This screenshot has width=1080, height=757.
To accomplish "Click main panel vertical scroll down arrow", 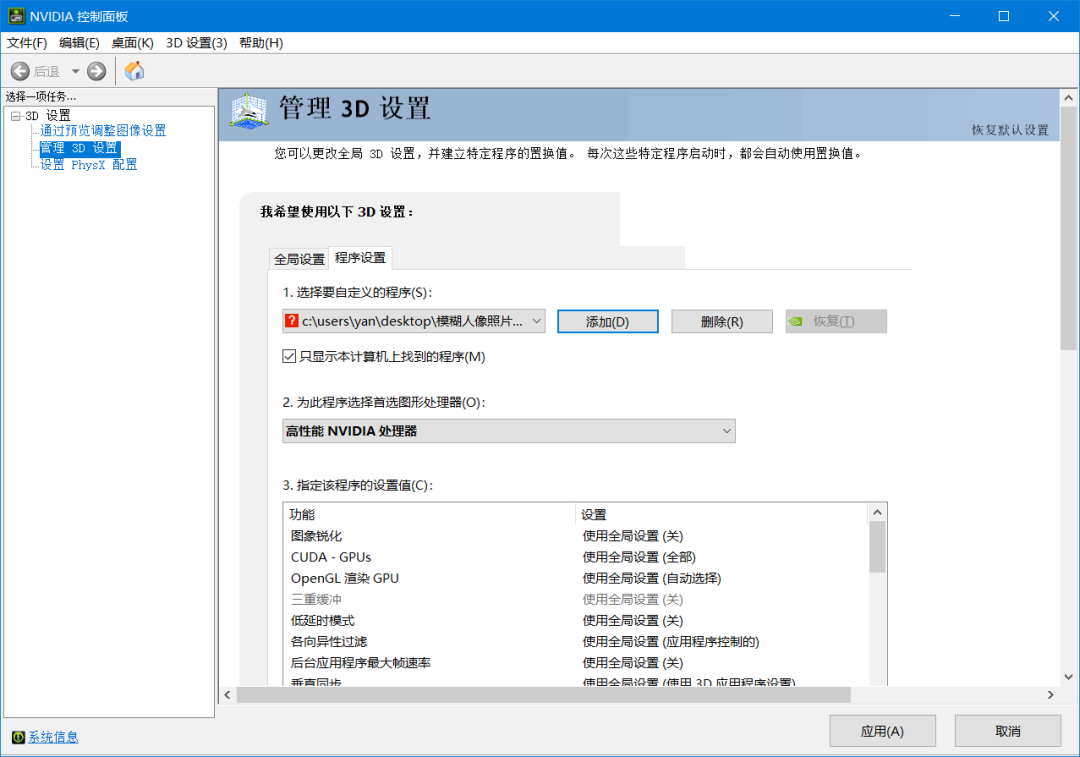I will 1068,677.
